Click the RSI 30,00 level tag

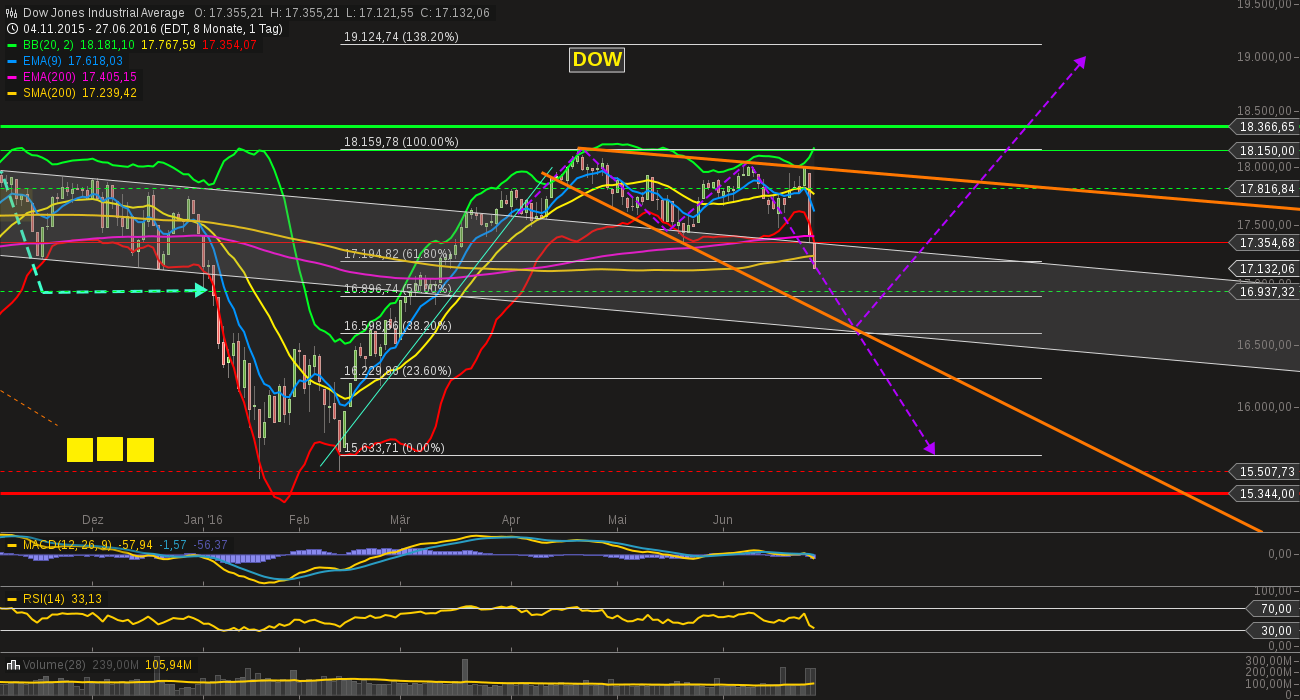click(x=1272, y=630)
